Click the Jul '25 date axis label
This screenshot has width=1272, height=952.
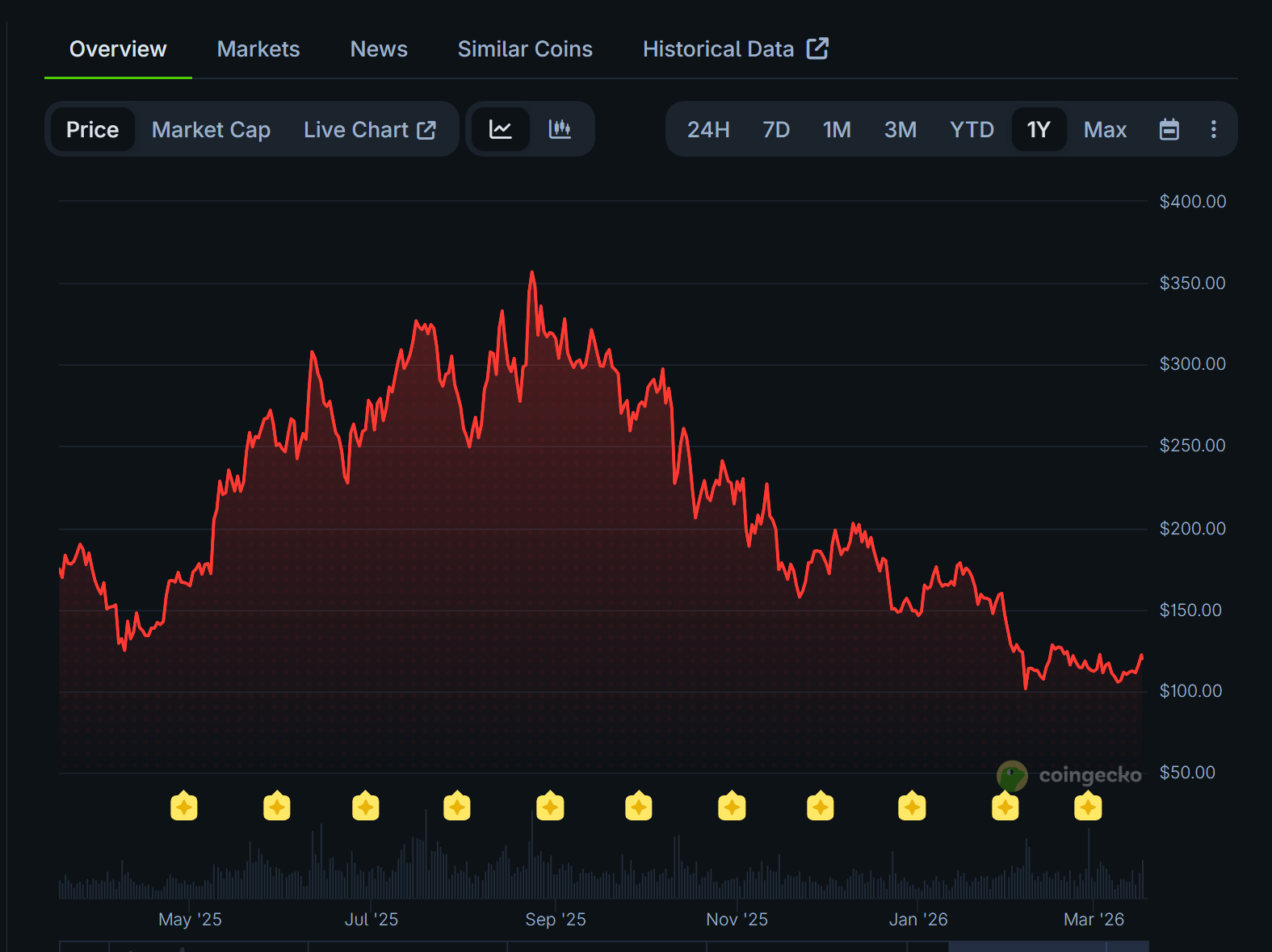pyautogui.click(x=372, y=920)
